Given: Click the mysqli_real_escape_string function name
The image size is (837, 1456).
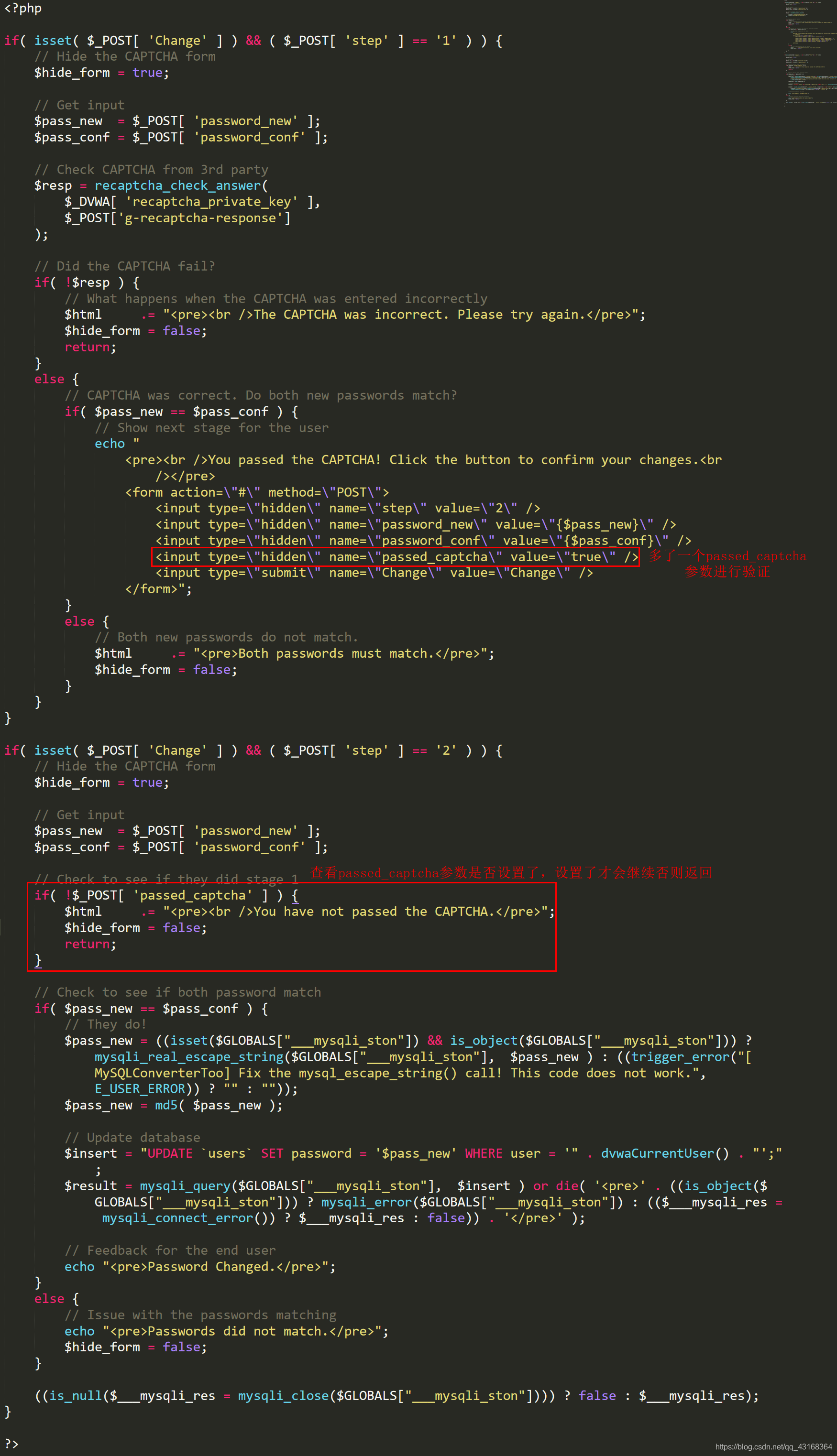Looking at the screenshot, I should (189, 1057).
